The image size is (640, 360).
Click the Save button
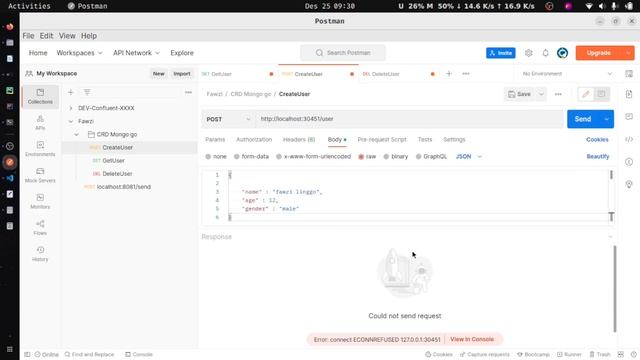click(520, 94)
